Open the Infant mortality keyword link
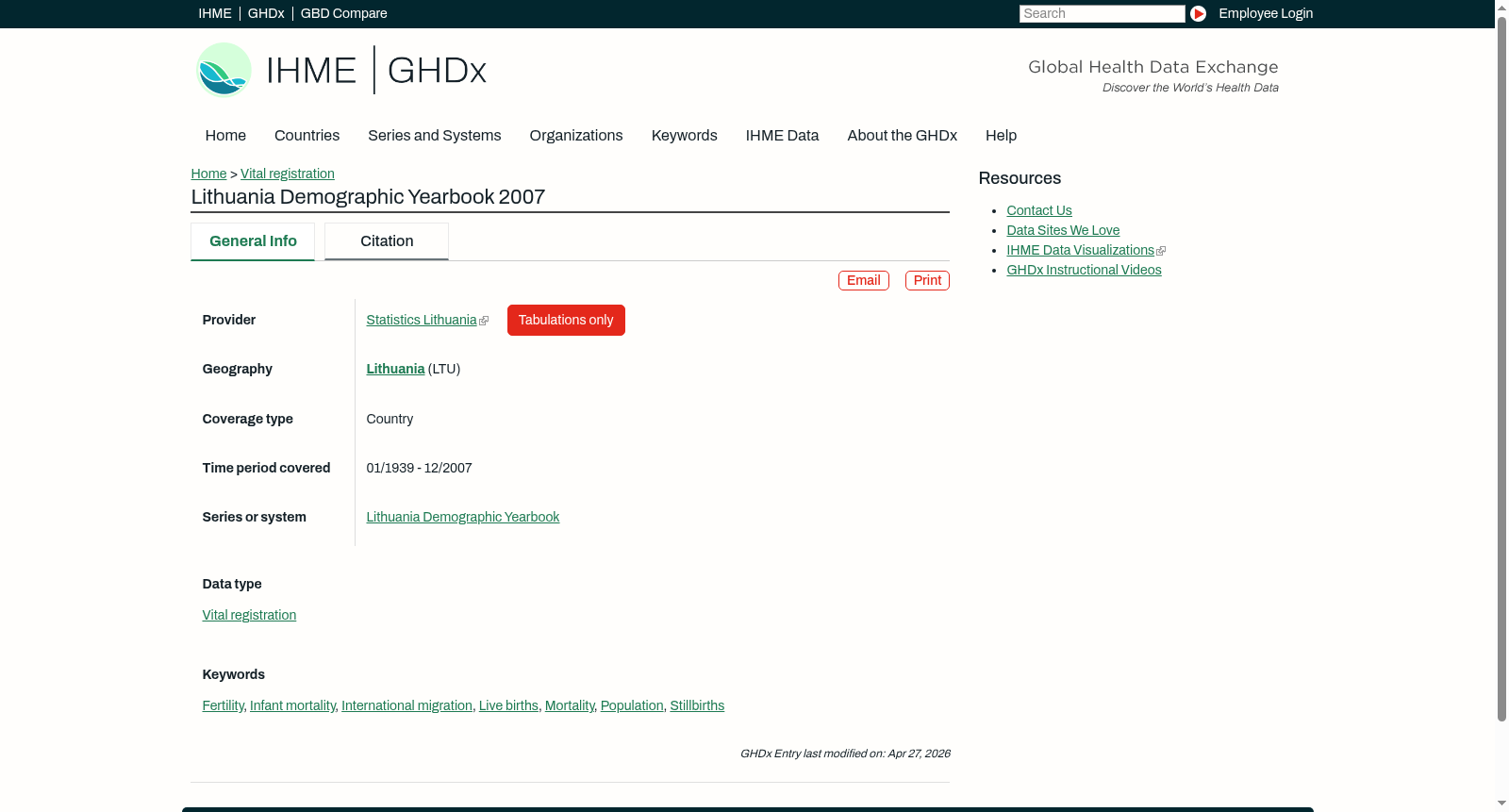1509x812 pixels. point(292,705)
